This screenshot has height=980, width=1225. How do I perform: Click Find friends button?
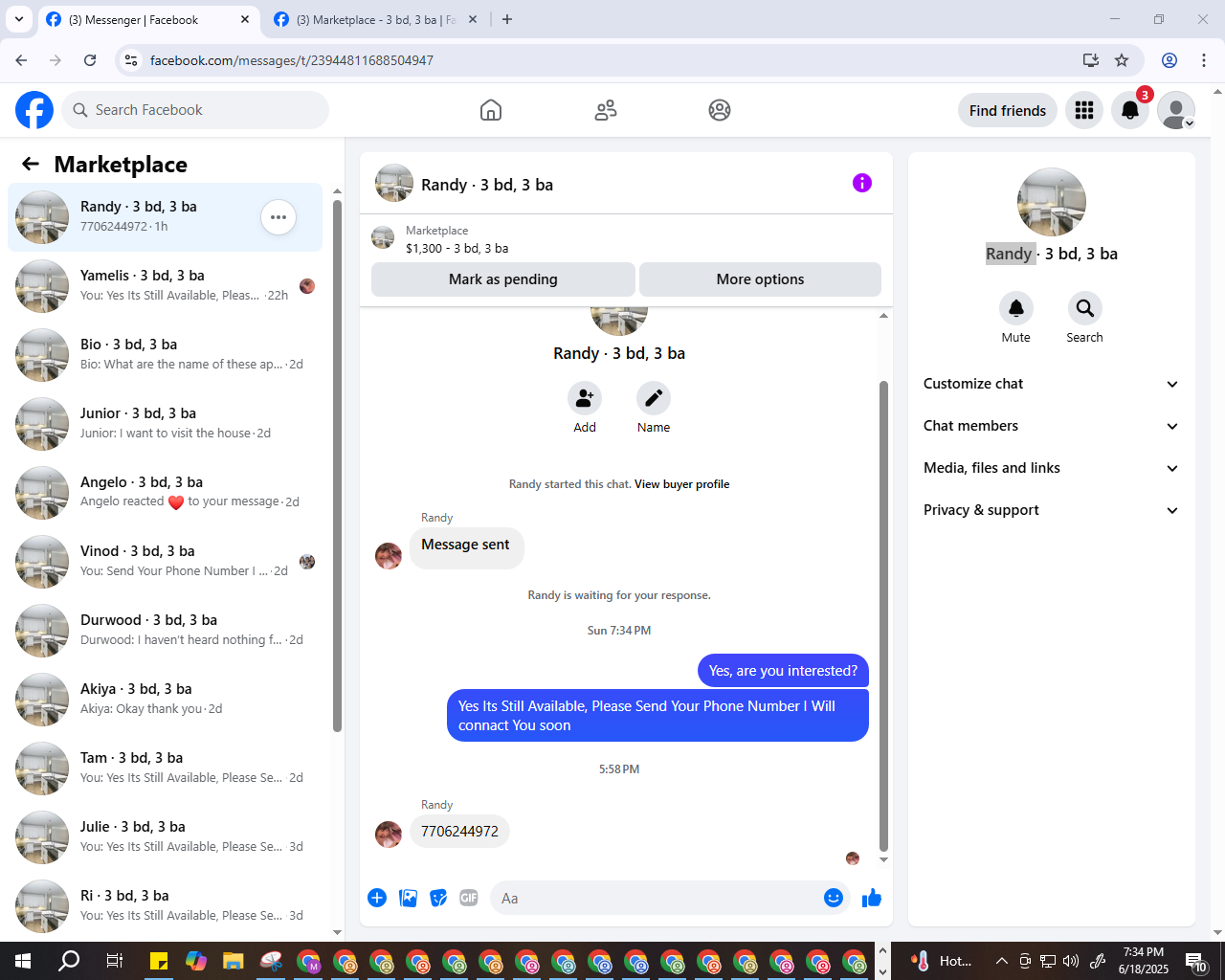[1008, 110]
